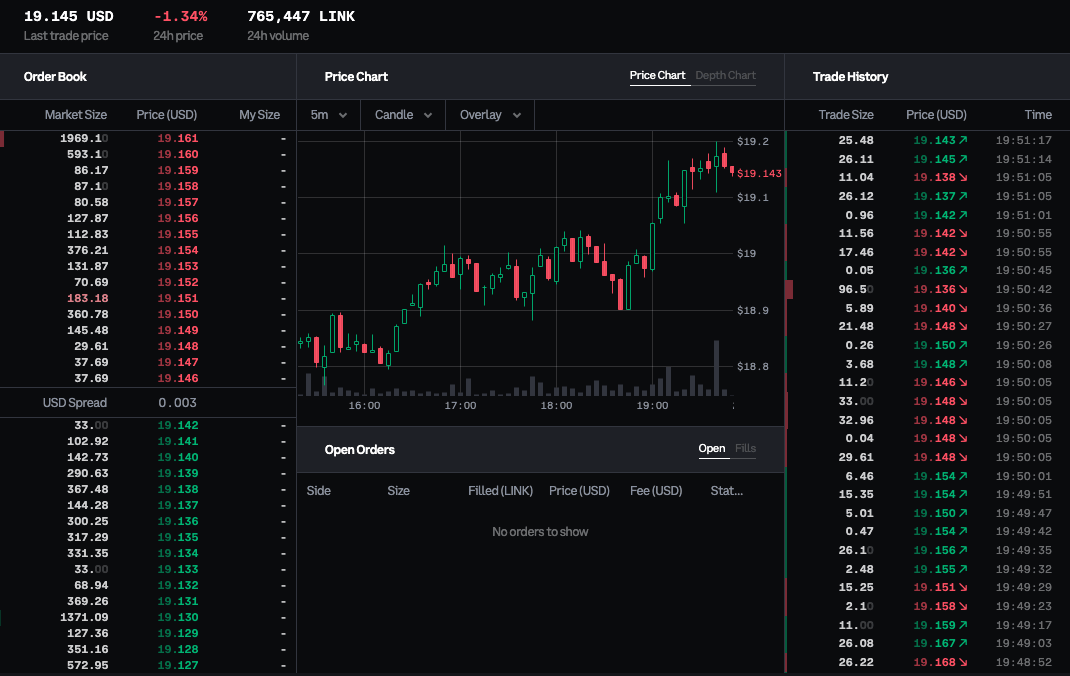The image size is (1070, 676).
Task: Click the 19.161 ask price
Action: 177,138
